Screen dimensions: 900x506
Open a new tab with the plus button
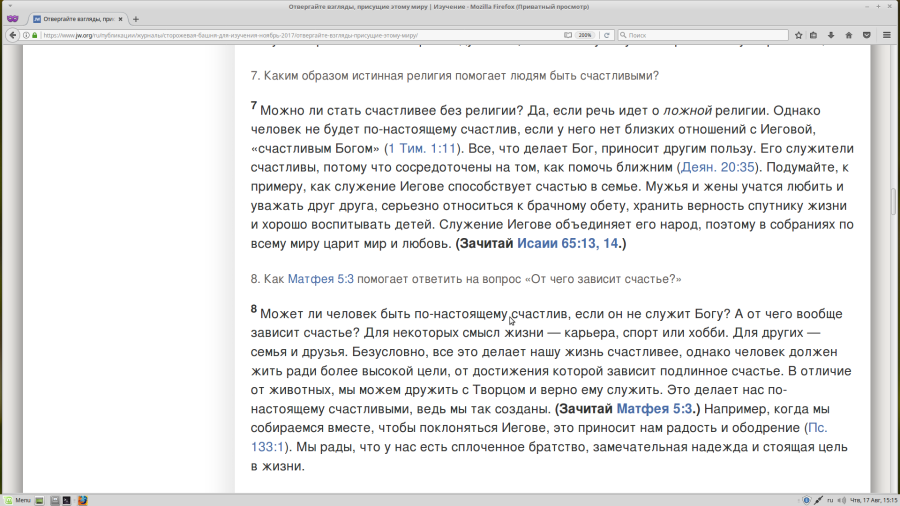coord(136,19)
